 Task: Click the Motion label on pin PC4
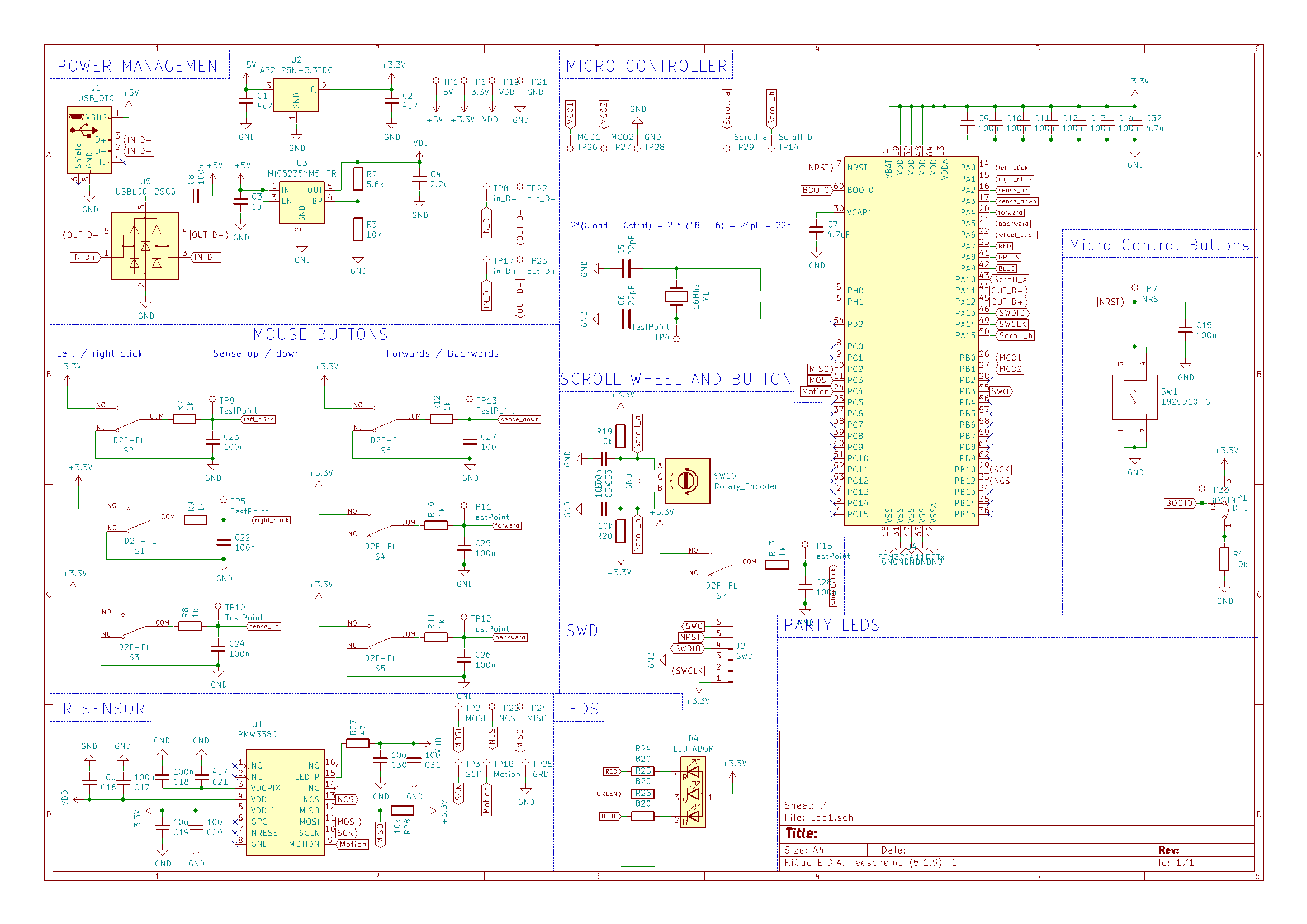[816, 391]
